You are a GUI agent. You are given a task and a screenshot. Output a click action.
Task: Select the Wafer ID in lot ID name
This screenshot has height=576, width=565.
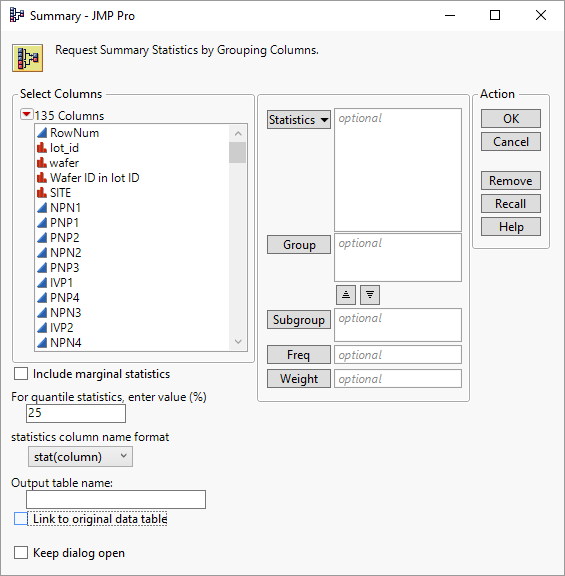point(95,178)
